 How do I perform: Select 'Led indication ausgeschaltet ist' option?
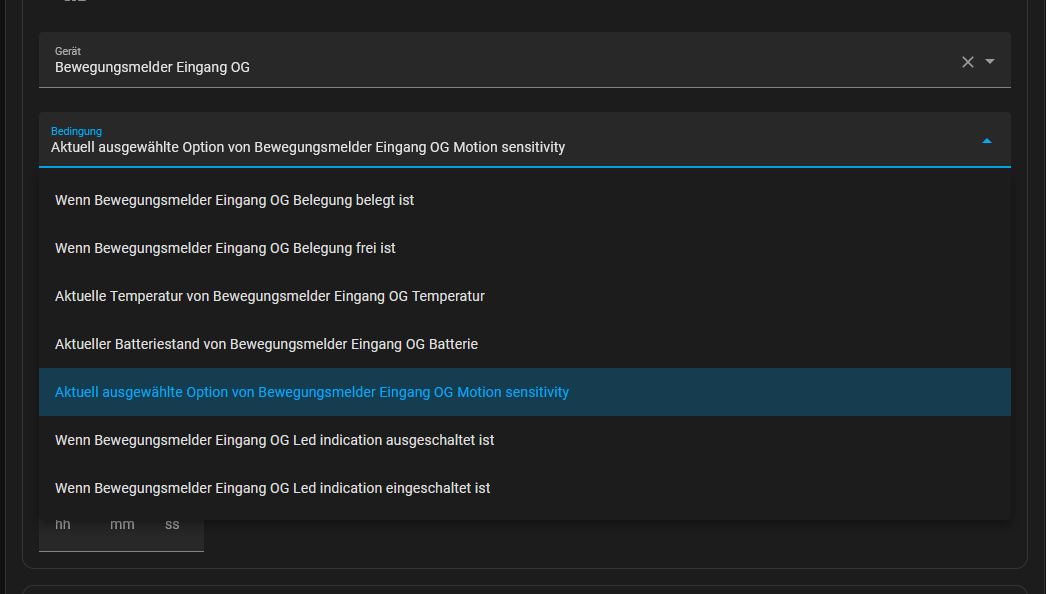point(524,440)
